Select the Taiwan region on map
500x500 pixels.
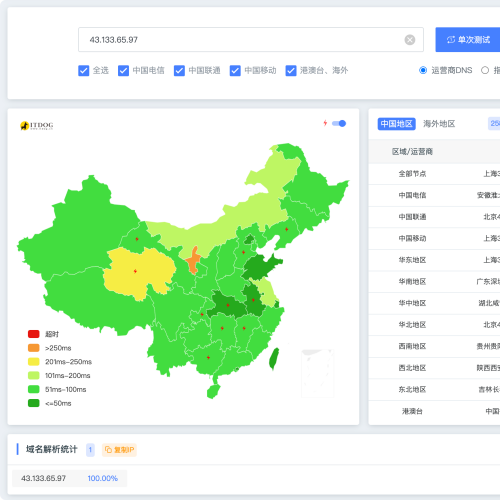[274, 359]
